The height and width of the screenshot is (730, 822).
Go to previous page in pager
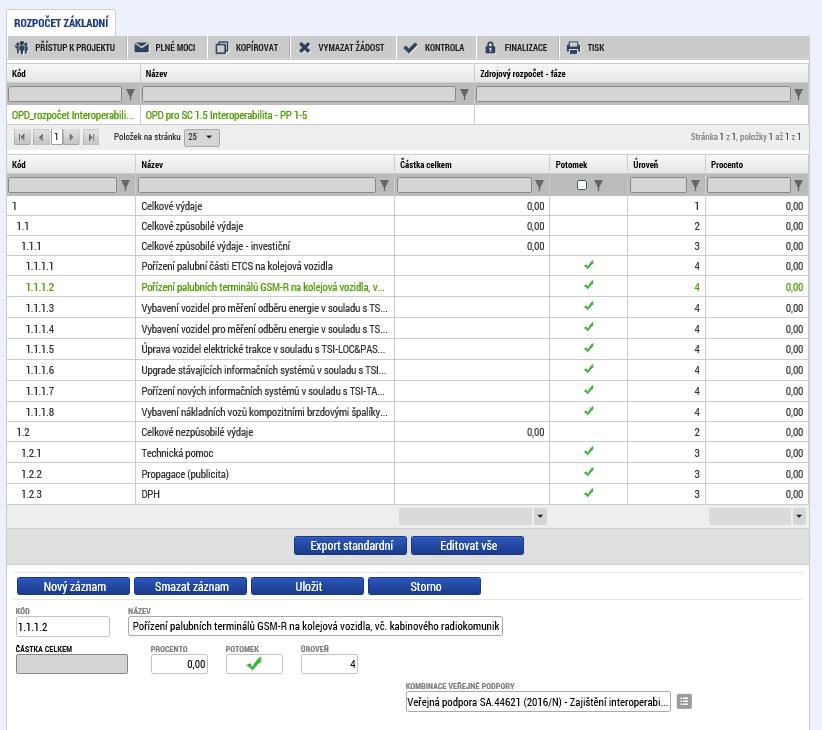pyautogui.click(x=41, y=137)
